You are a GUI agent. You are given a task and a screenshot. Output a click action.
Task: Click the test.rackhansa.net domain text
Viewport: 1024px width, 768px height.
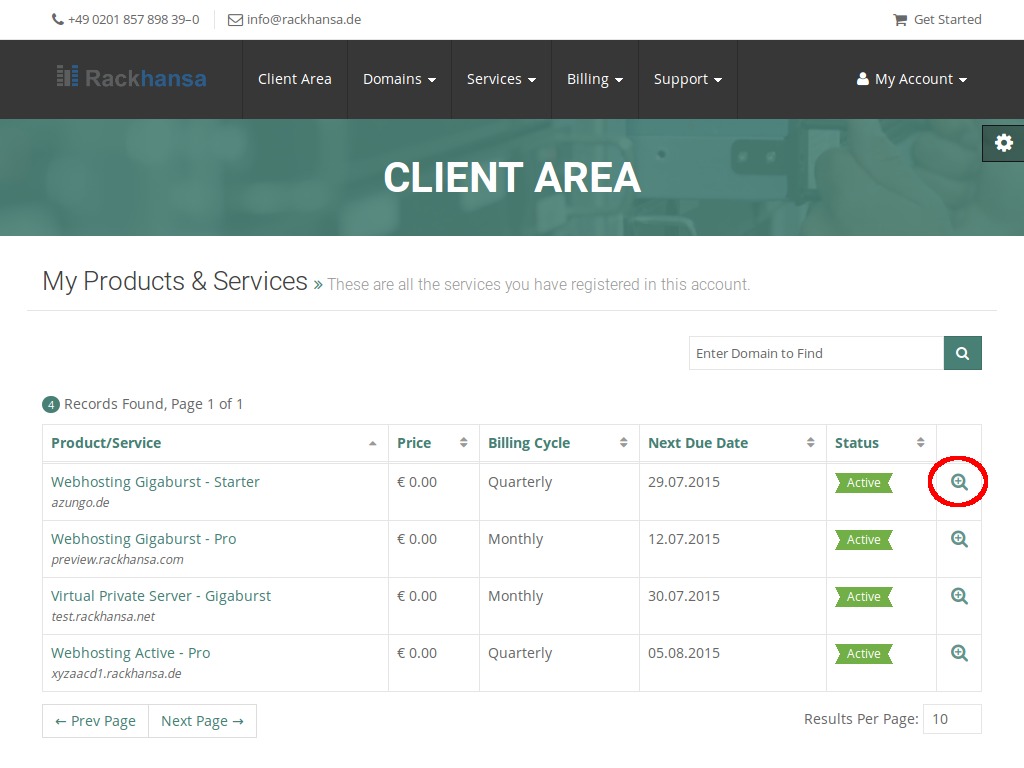[103, 616]
